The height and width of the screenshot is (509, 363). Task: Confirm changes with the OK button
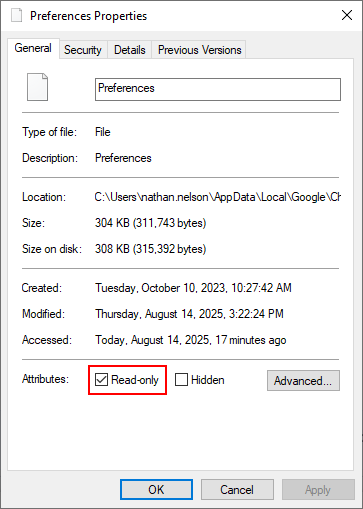click(156, 490)
